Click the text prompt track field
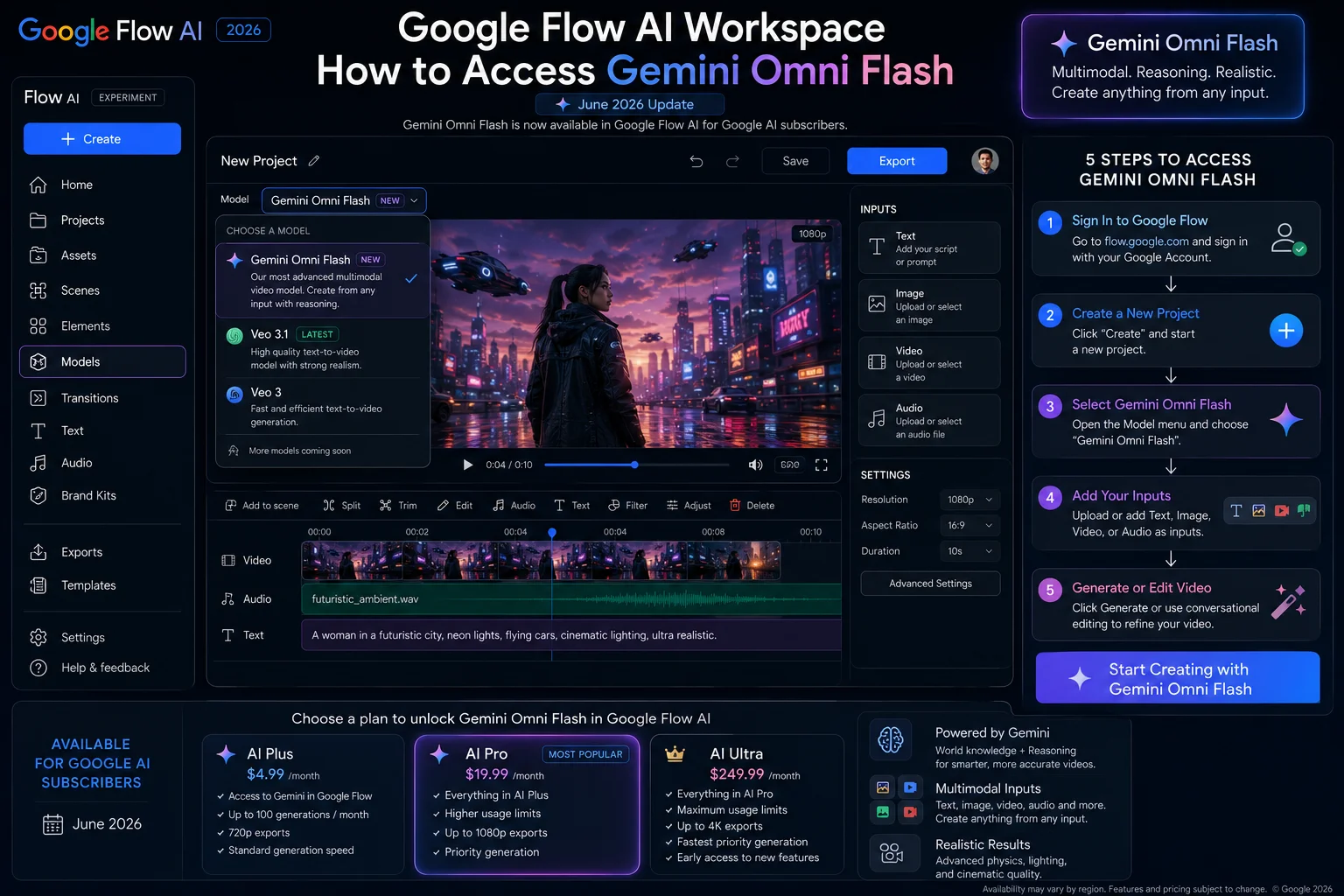This screenshot has width=1344, height=896. [x=571, y=635]
